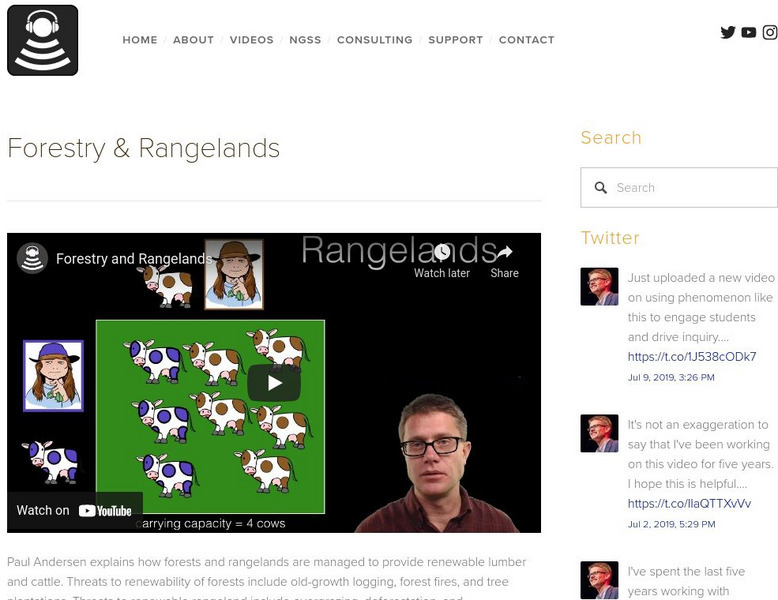Open the ABOUT menu item
The width and height of the screenshot is (778, 600).
194,40
